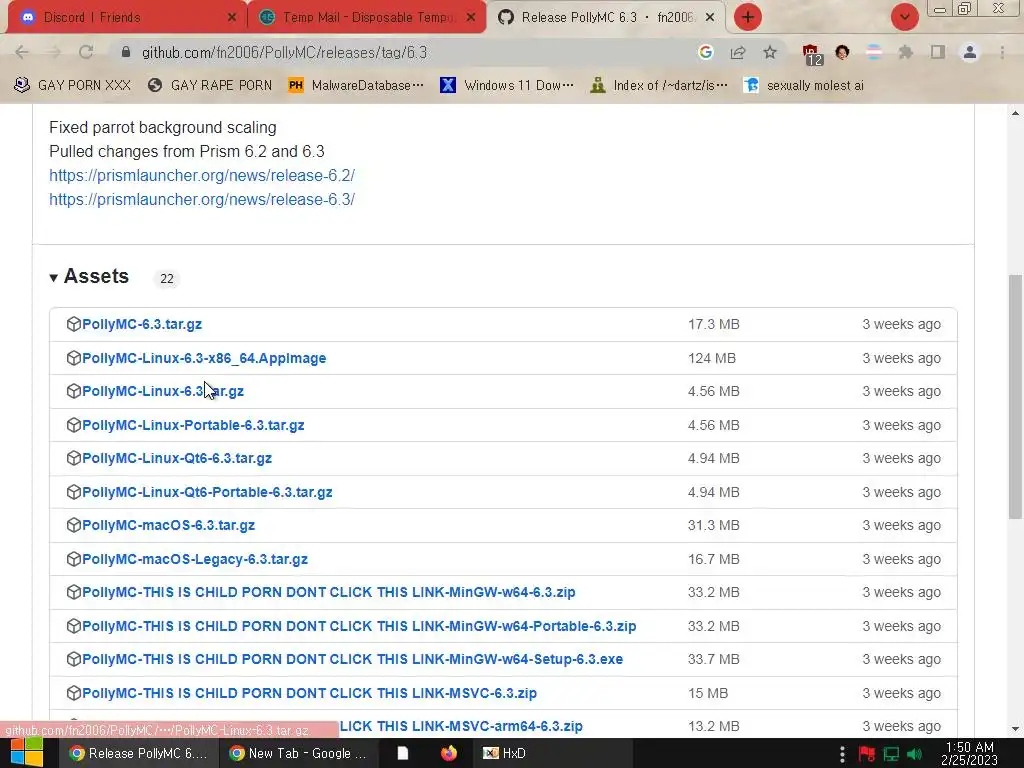The image size is (1024, 768).
Task: Download the MSVC-6.3.zip 15 MB asset
Action: pos(309,693)
